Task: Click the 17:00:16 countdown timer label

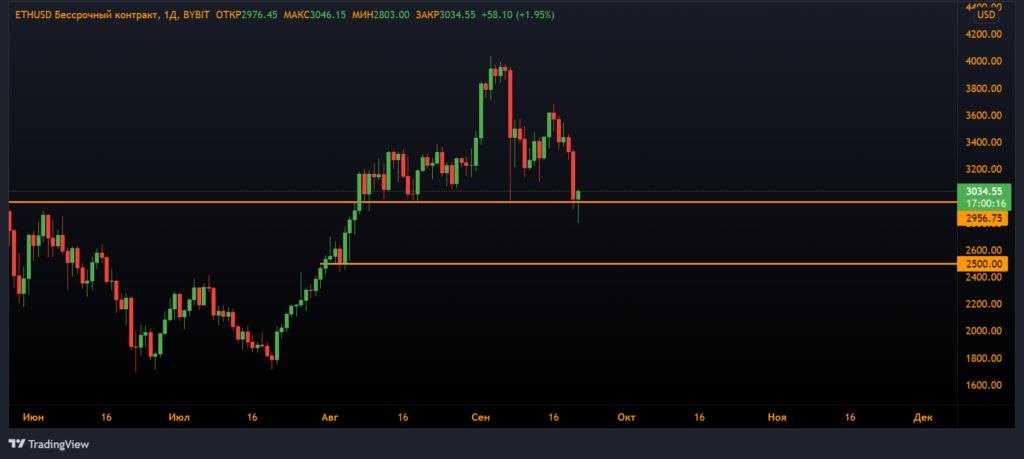Action: 985,203
